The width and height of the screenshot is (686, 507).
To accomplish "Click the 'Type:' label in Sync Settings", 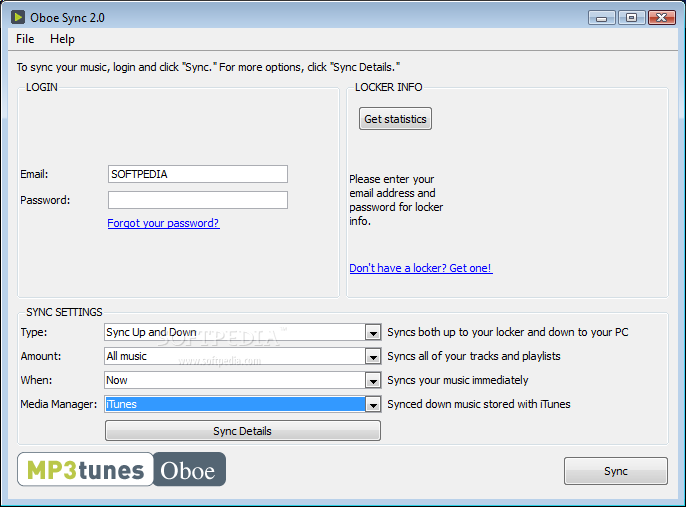I will (x=34, y=332).
